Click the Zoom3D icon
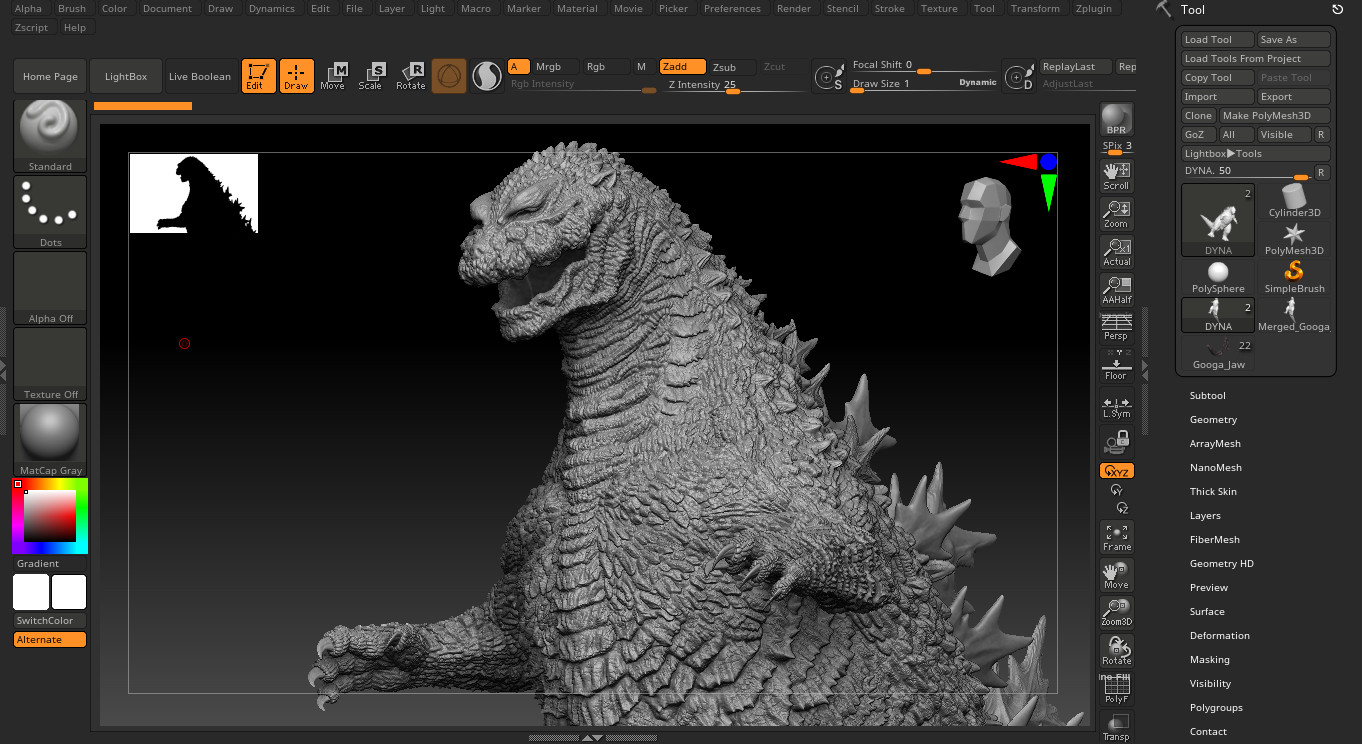The width and height of the screenshot is (1362, 744). click(1116, 613)
